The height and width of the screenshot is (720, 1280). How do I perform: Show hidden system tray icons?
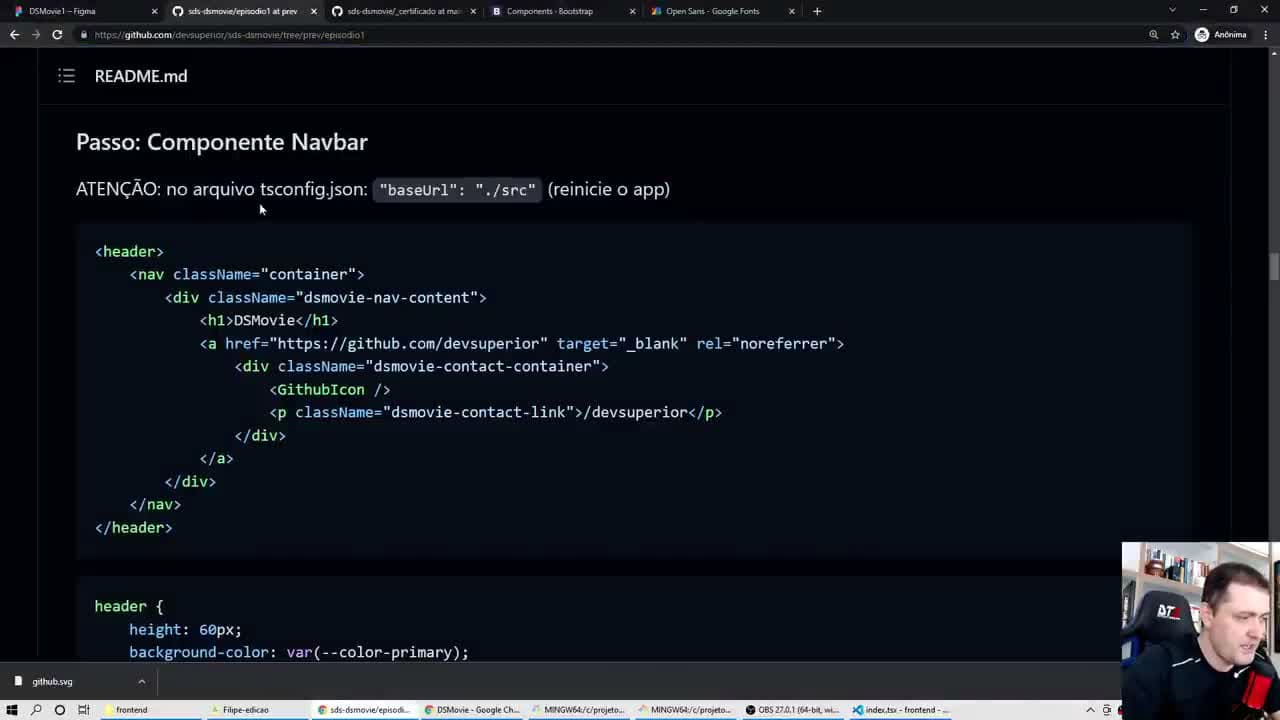click(1092, 710)
